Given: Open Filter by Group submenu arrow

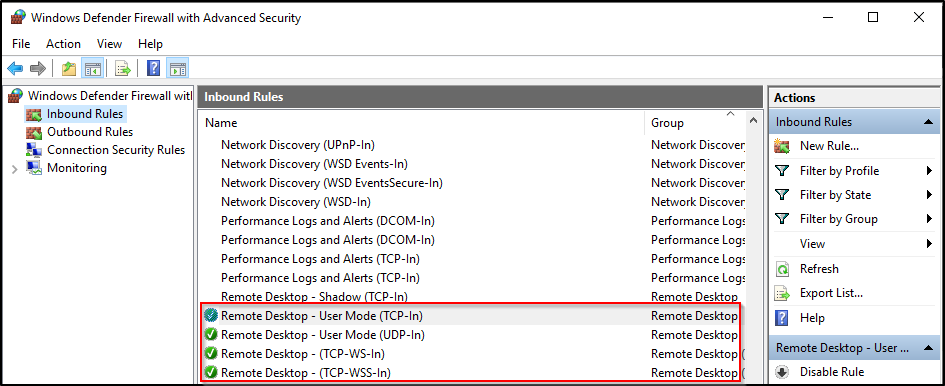Looking at the screenshot, I should click(x=929, y=219).
